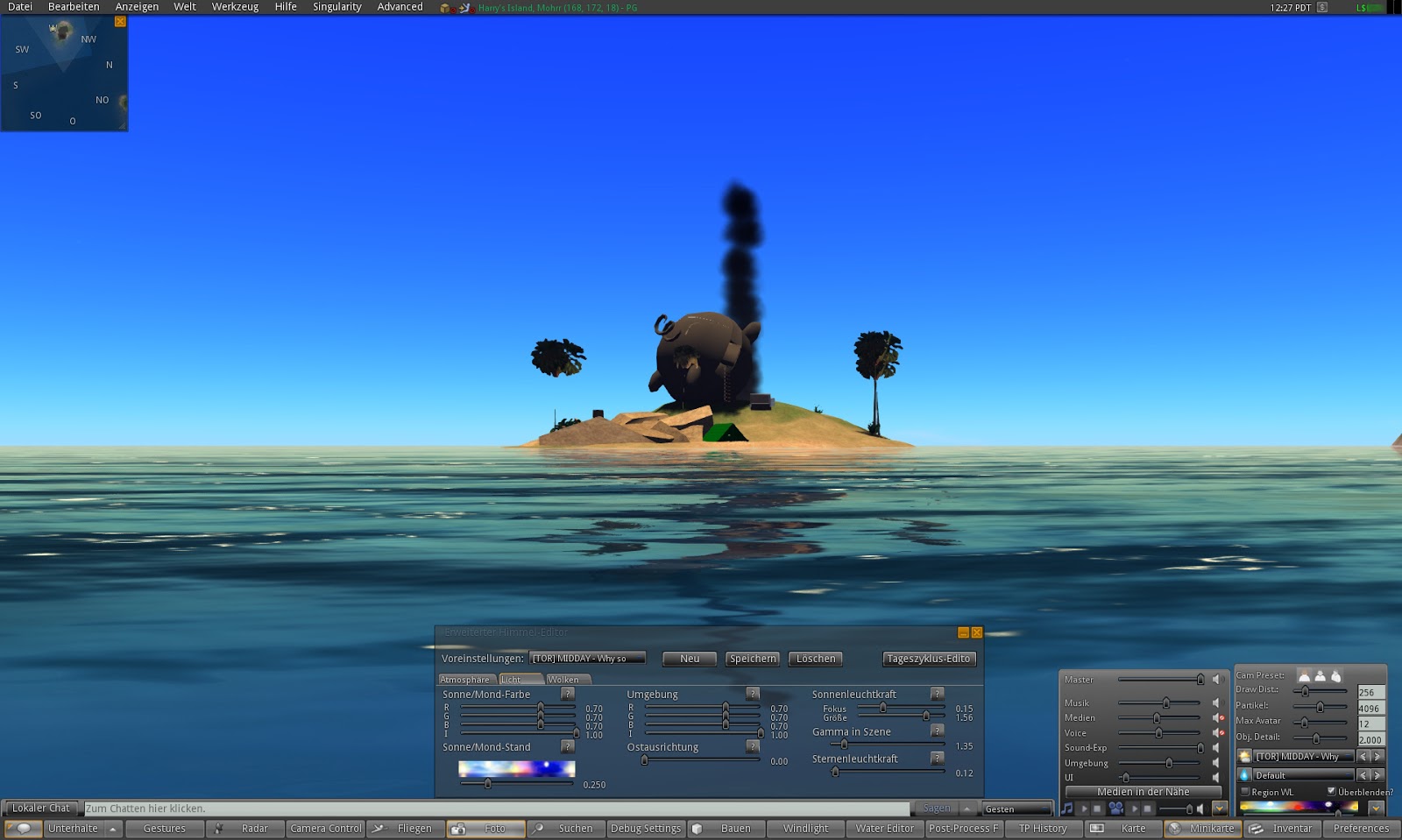Open the Tageszyklus-Editor
This screenshot has height=840, width=1402.
click(929, 659)
